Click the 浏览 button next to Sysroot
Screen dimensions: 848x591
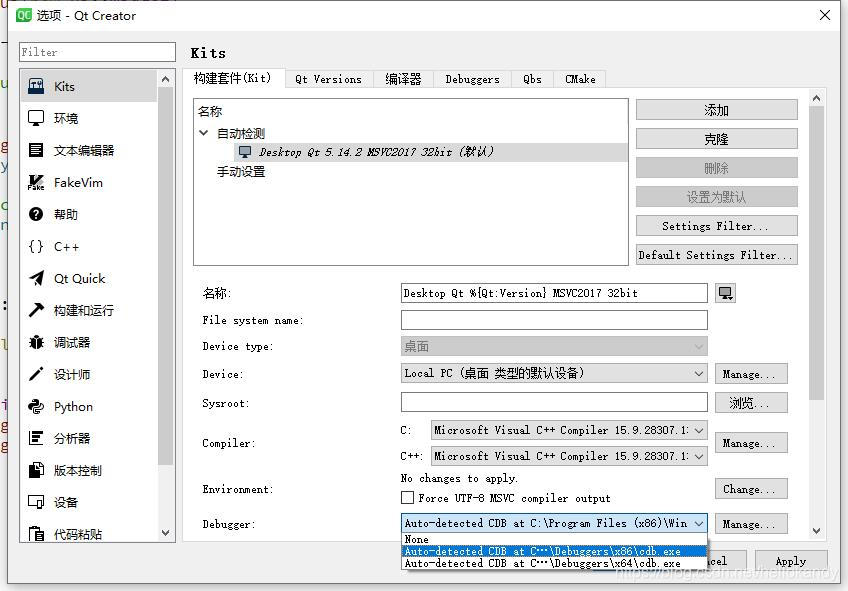pos(750,402)
